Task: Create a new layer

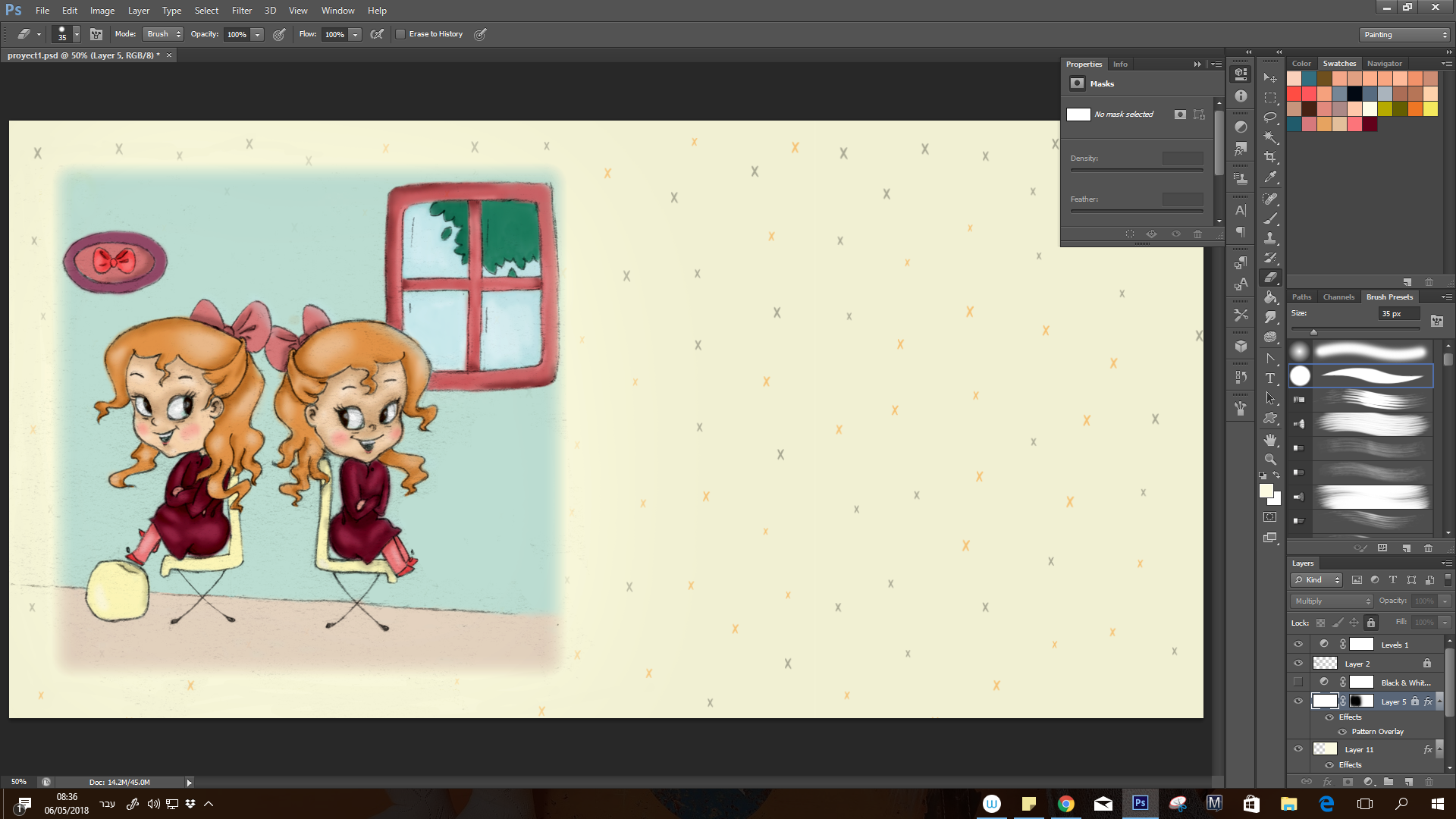Action: pos(1408,781)
